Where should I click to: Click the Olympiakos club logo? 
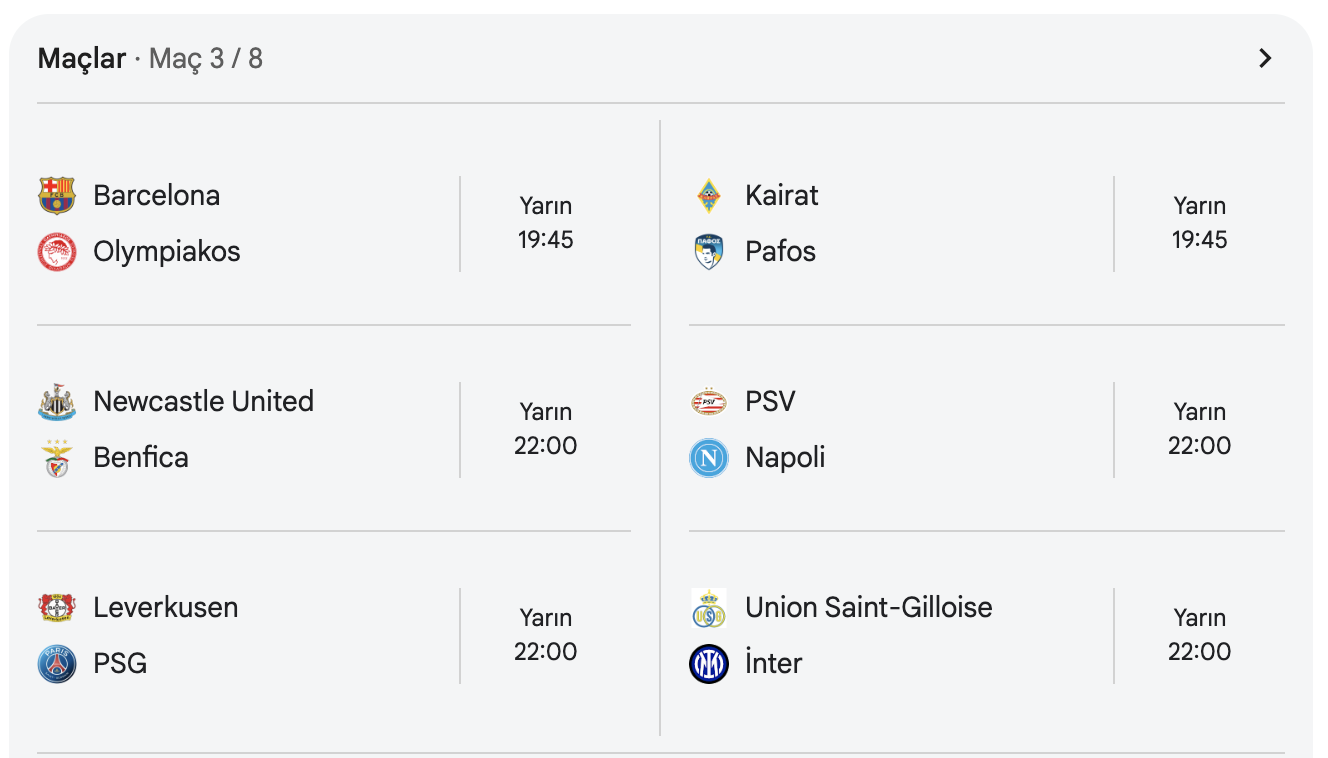(57, 252)
